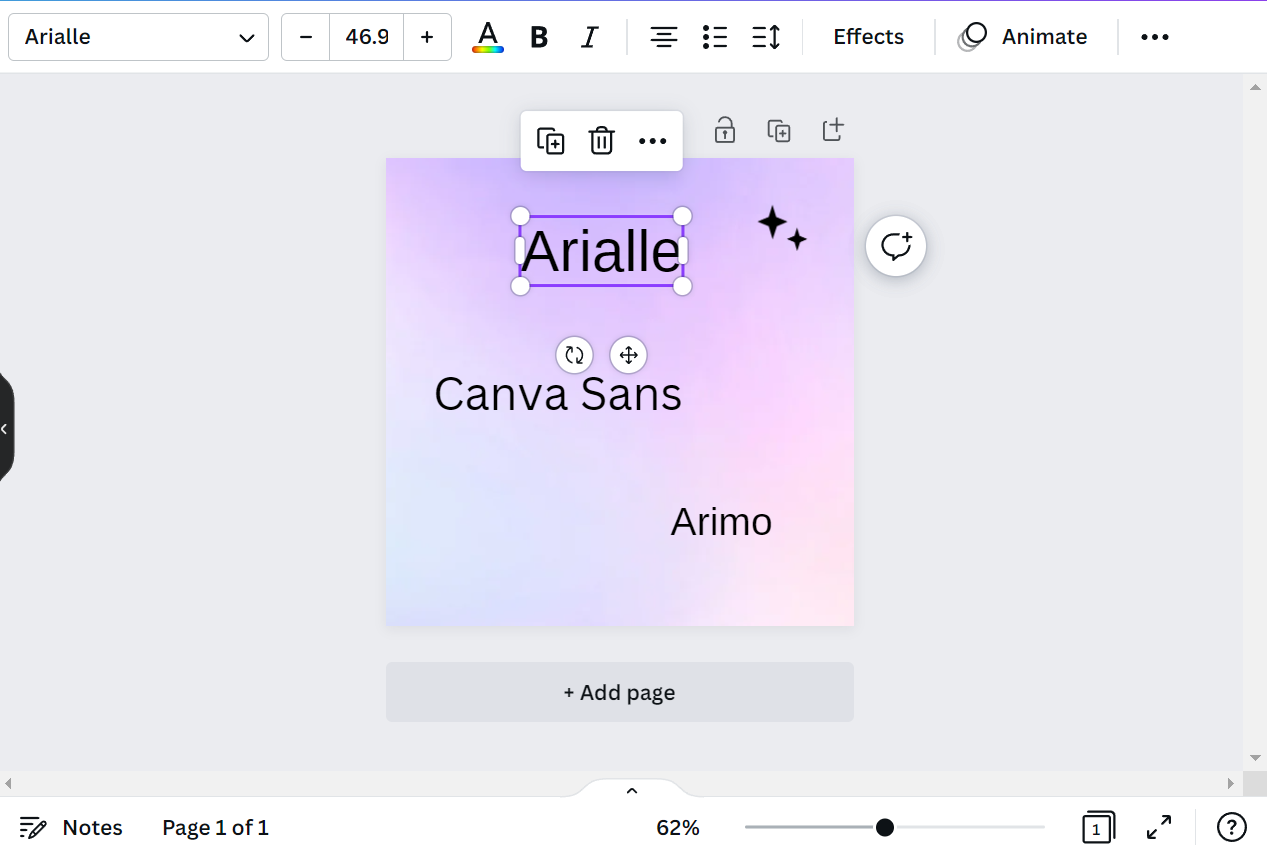Open the Animate panel
1267x846 pixels.
tap(1023, 37)
